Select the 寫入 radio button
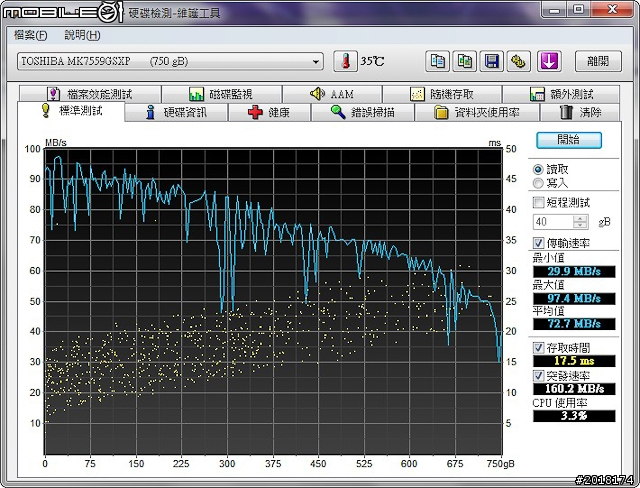The height and width of the screenshot is (488, 640). [540, 183]
